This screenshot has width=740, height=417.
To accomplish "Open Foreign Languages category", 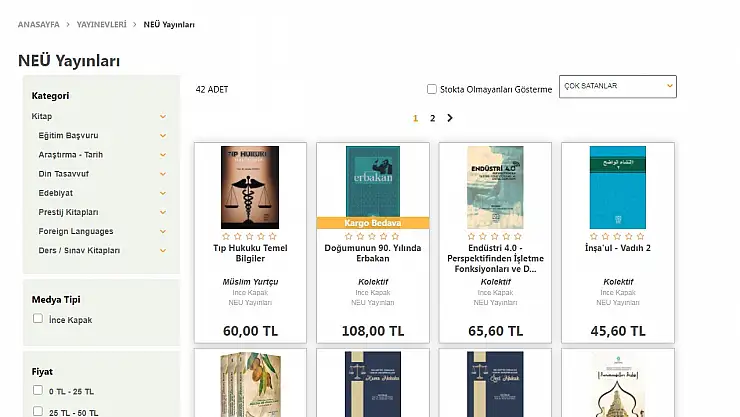I will pyautogui.click(x=76, y=231).
